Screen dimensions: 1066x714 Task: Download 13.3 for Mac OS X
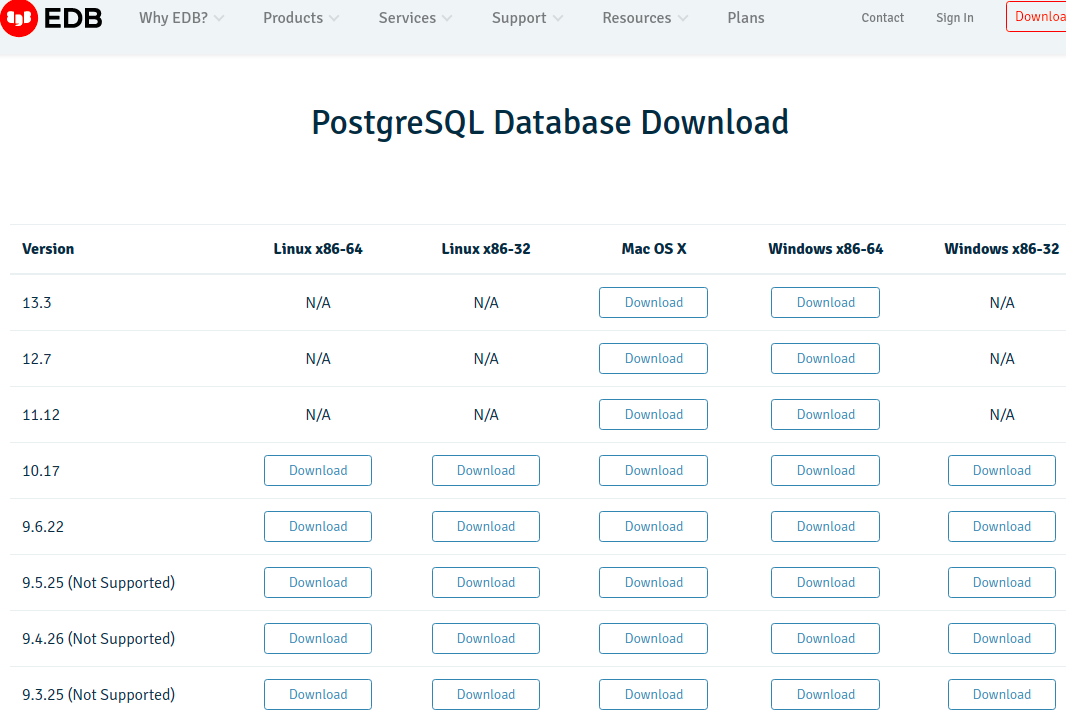point(653,303)
